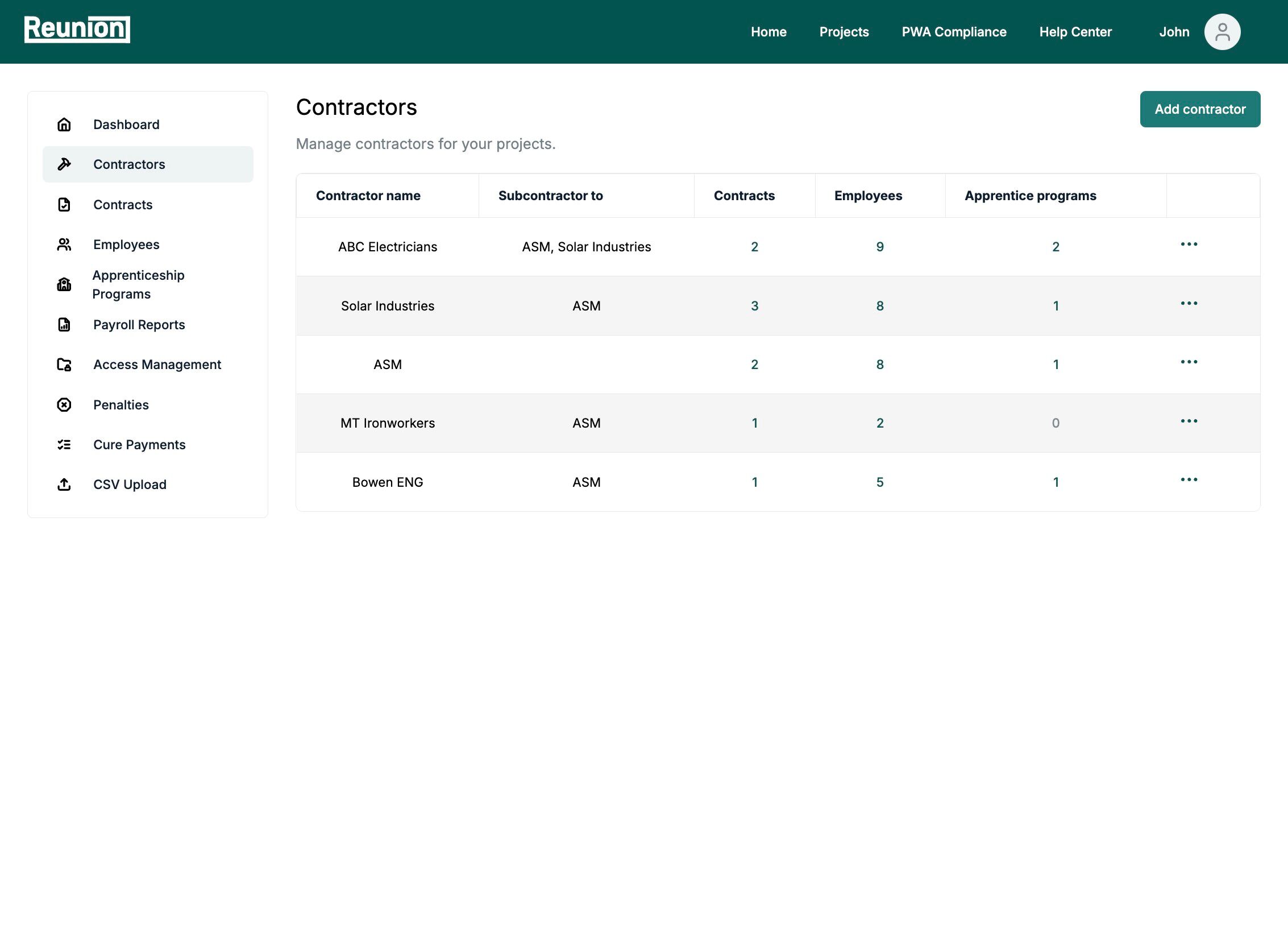Select the Penalties circle-x icon
This screenshot has width=1288, height=936.
click(x=64, y=405)
